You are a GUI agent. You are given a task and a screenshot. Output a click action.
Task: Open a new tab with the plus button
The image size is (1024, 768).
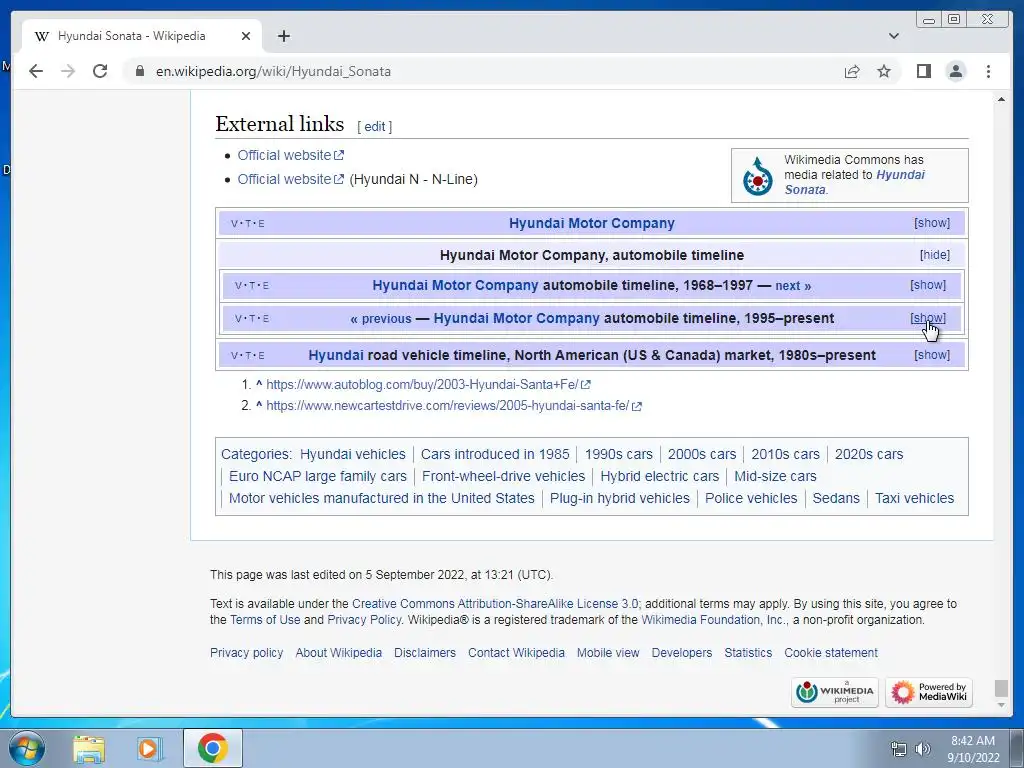click(x=283, y=36)
